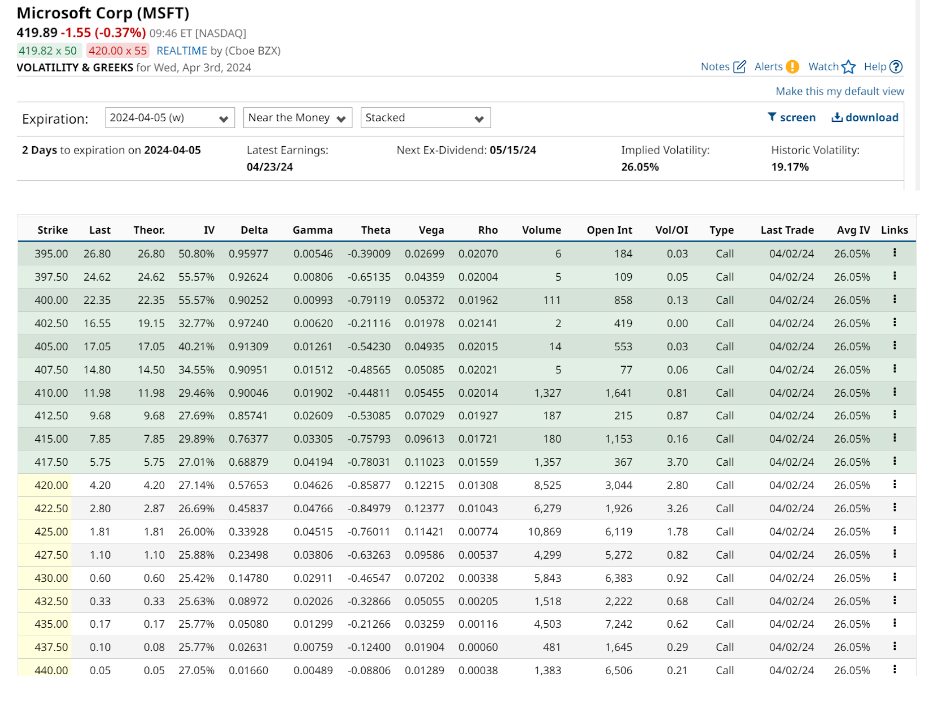Click the Help link text
The image size is (935, 701).
click(875, 67)
